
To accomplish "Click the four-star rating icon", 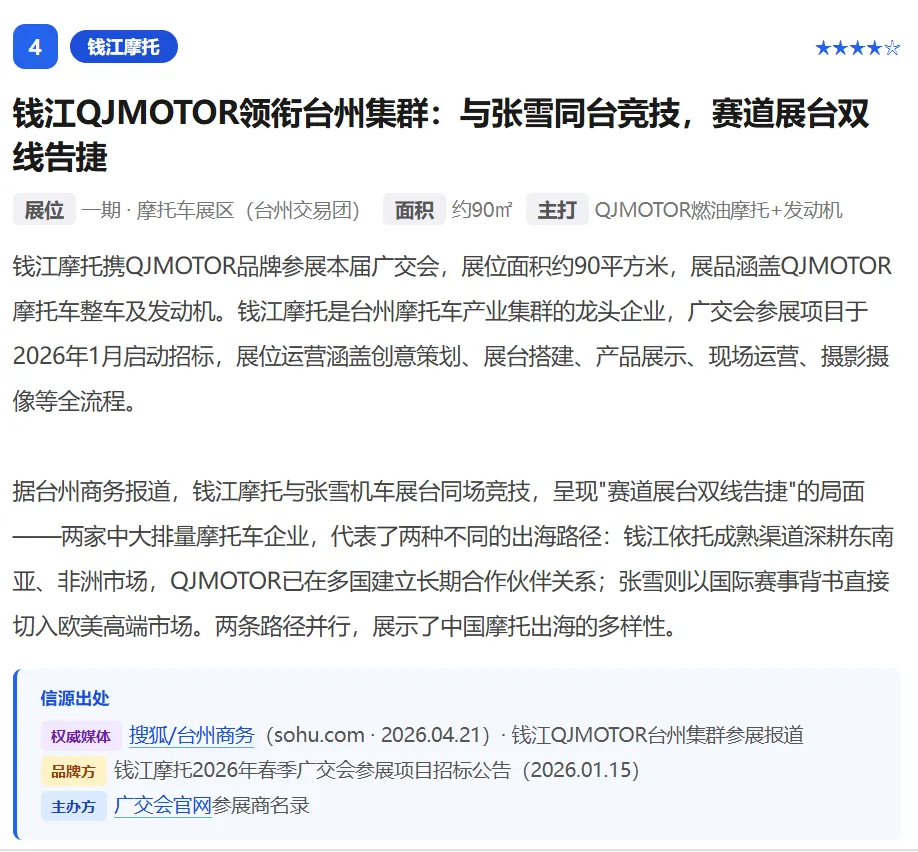I will [857, 48].
